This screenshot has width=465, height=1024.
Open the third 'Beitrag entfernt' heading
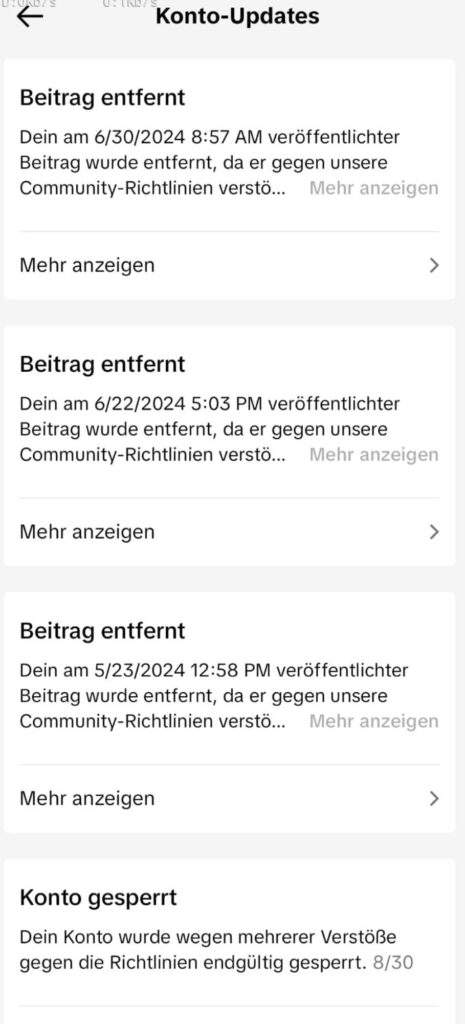coord(103,630)
